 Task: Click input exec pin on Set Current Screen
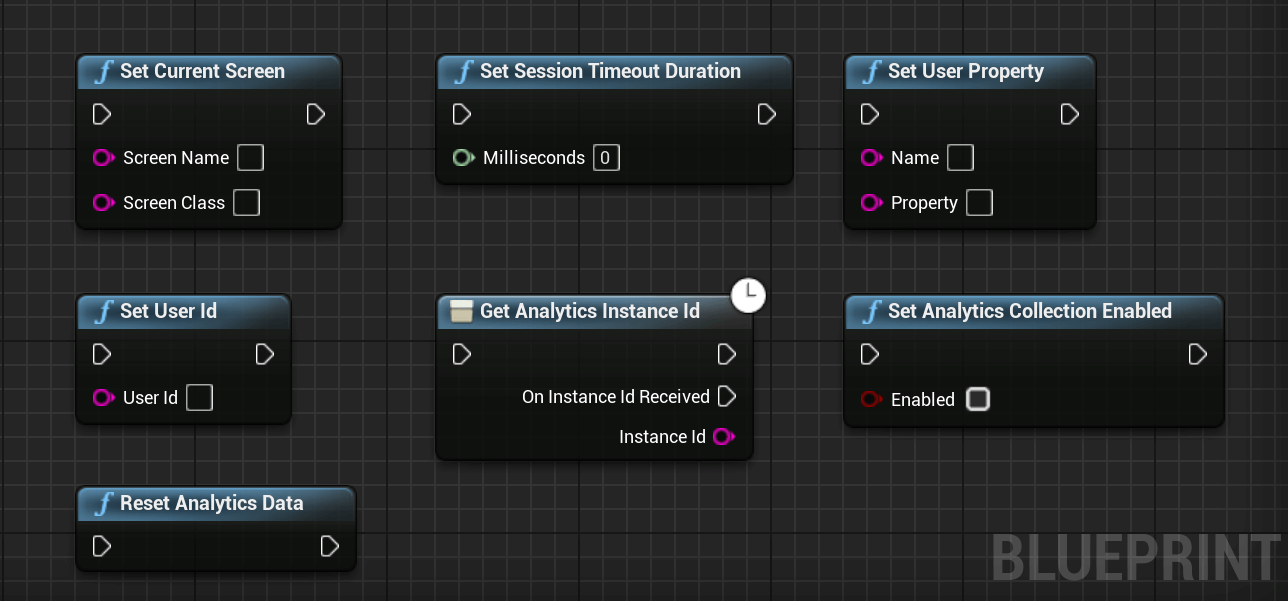coord(101,114)
